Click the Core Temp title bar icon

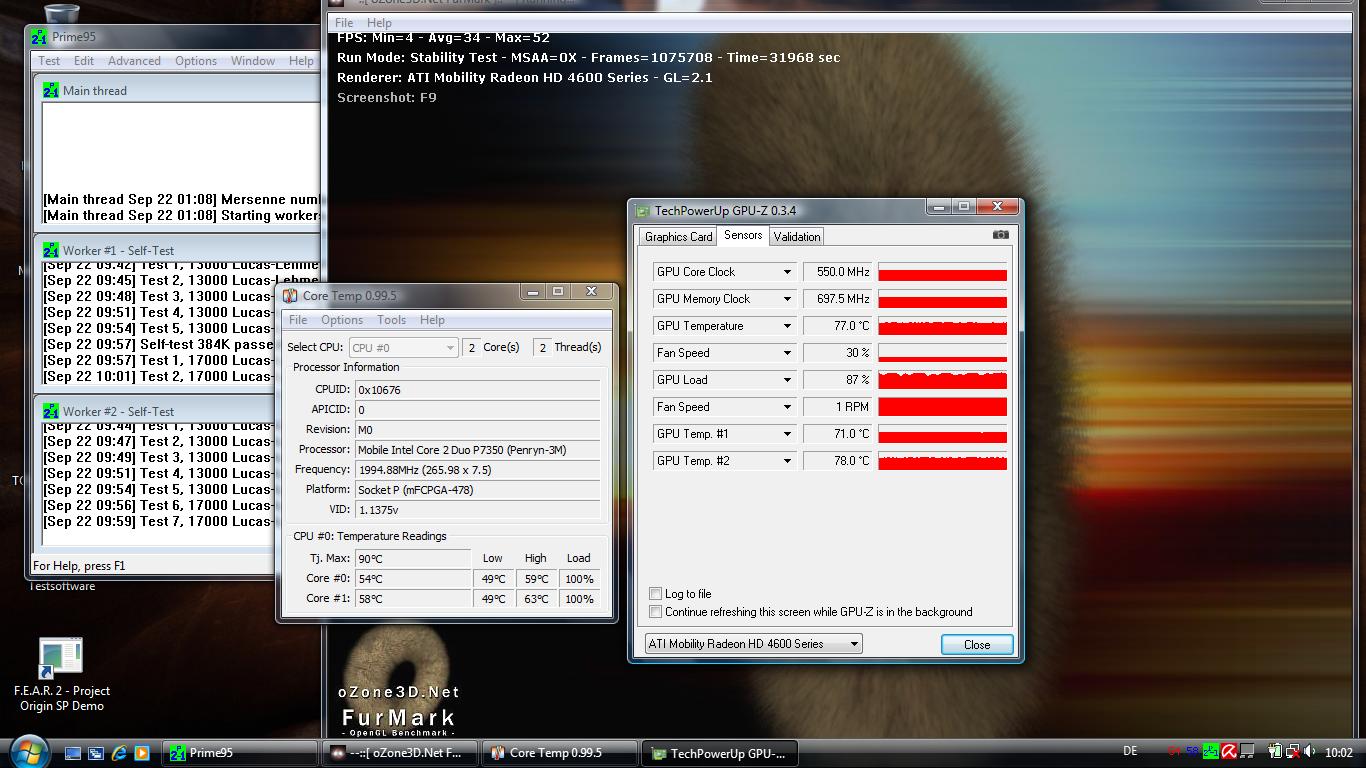click(x=290, y=295)
